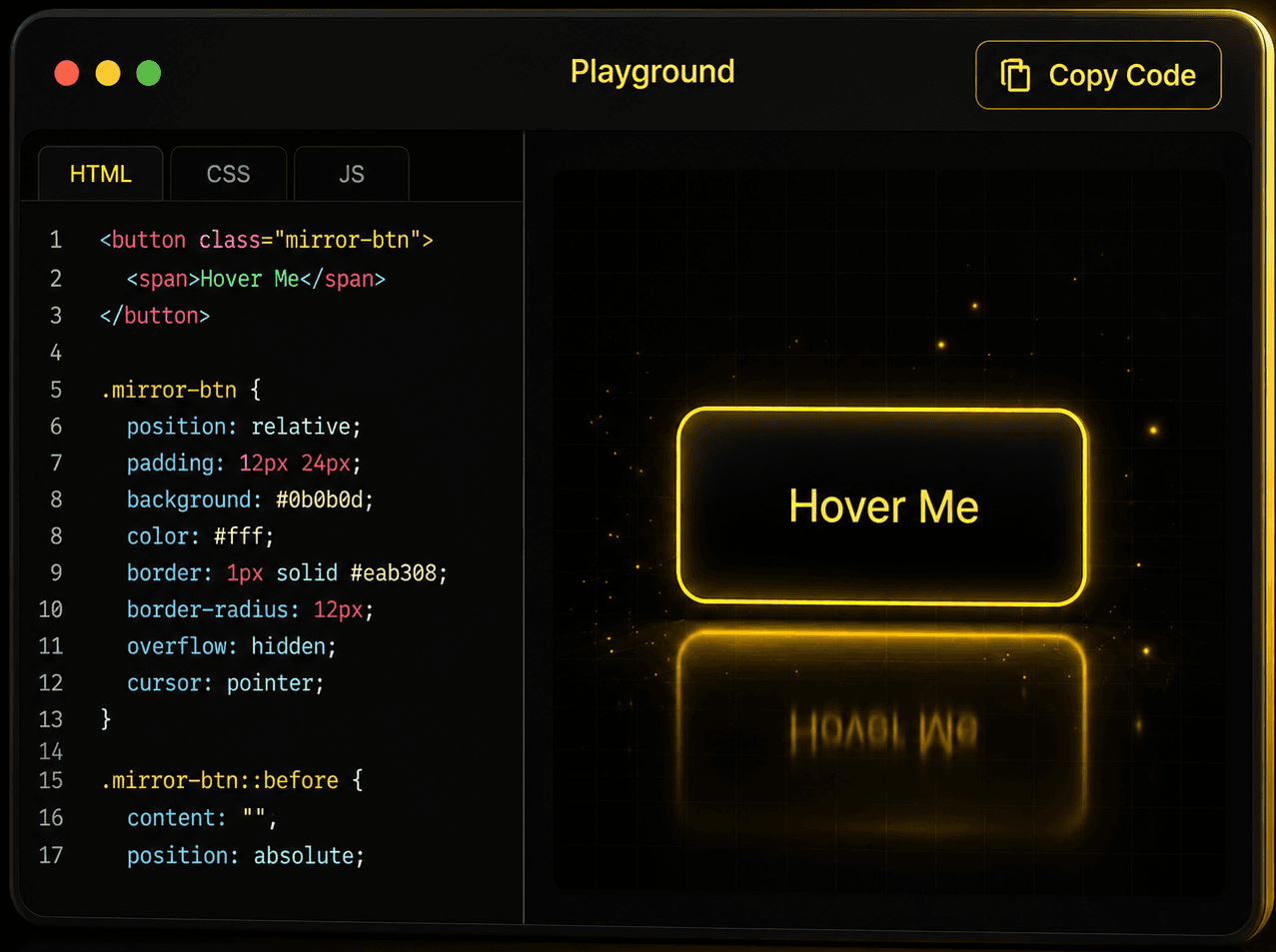Click the Hover Me preview button
Image resolution: width=1276 pixels, height=952 pixels.
[882, 505]
